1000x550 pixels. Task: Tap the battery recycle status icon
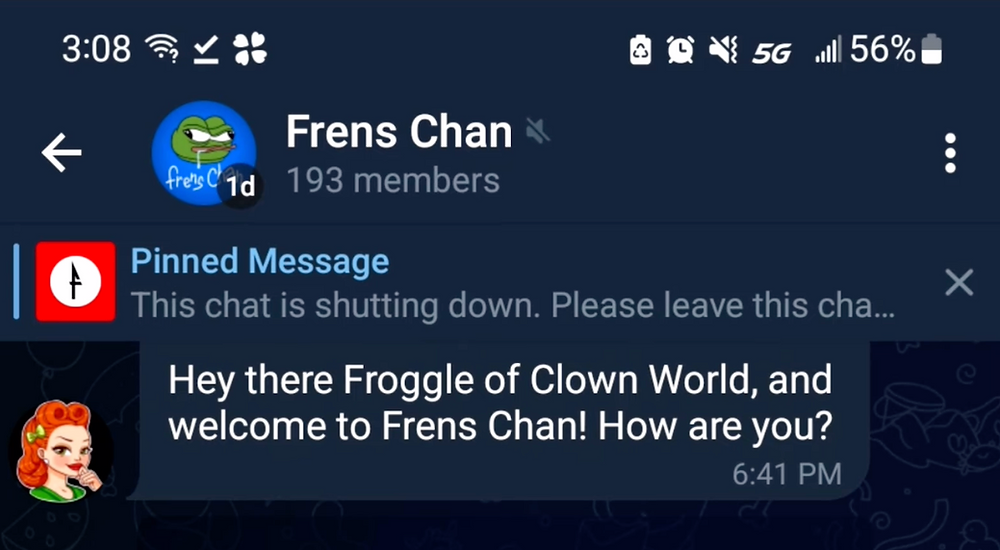click(640, 50)
